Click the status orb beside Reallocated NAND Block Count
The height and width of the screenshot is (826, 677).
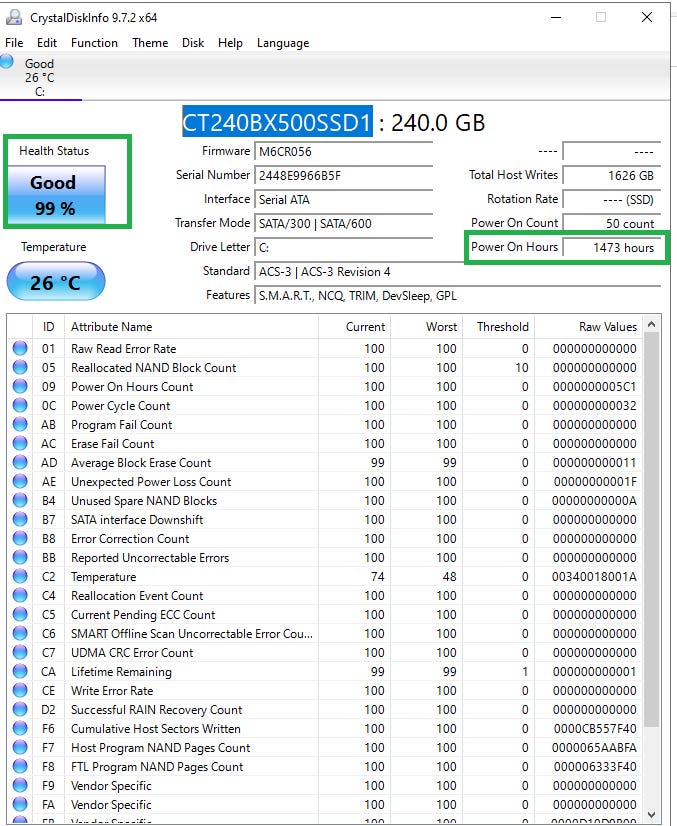tap(20, 368)
